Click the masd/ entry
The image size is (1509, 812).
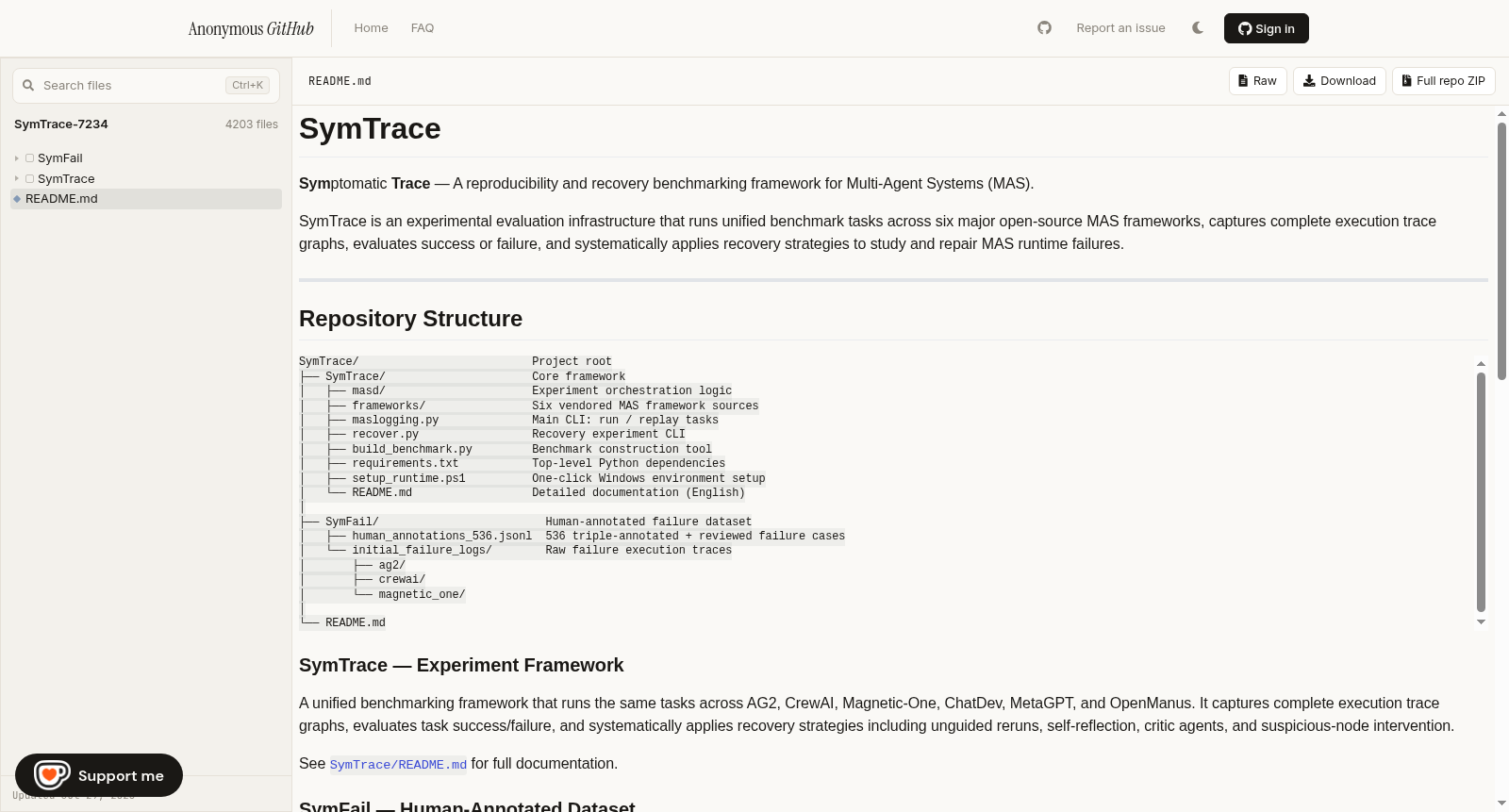[x=369, y=391]
